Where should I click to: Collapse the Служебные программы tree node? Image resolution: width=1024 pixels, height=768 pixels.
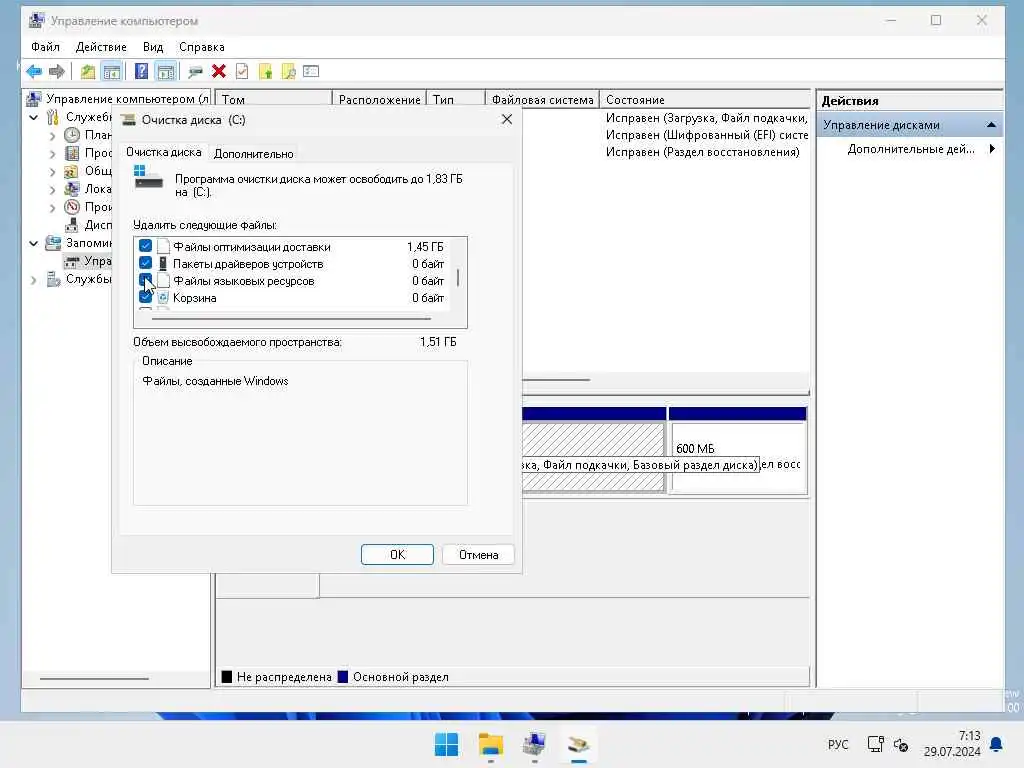[34, 118]
